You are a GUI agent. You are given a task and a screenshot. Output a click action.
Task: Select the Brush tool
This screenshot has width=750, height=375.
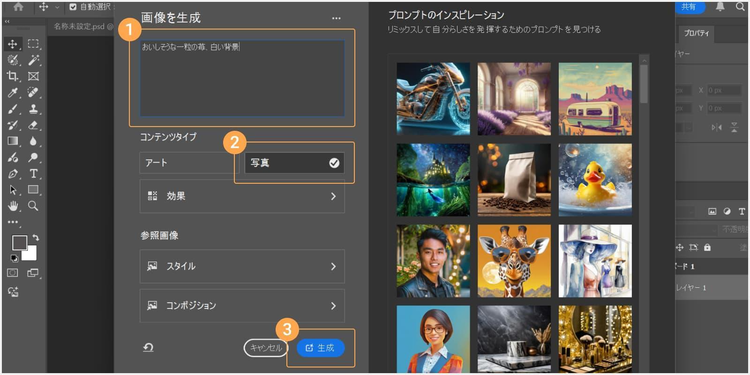tap(13, 109)
